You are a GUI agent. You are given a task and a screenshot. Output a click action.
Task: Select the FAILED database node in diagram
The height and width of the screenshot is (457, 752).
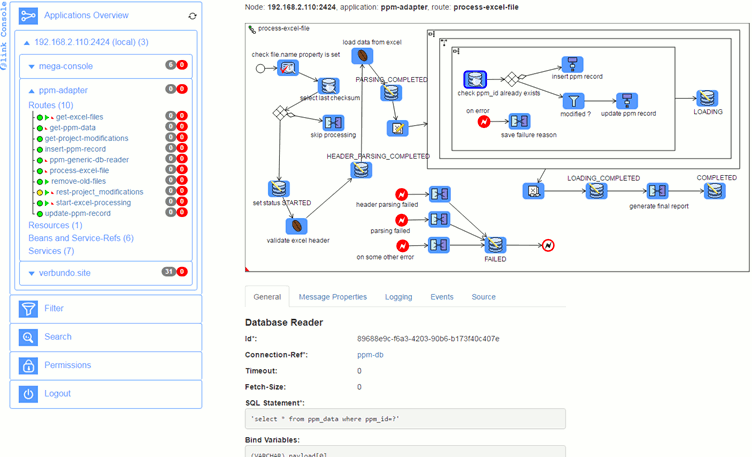coord(494,244)
